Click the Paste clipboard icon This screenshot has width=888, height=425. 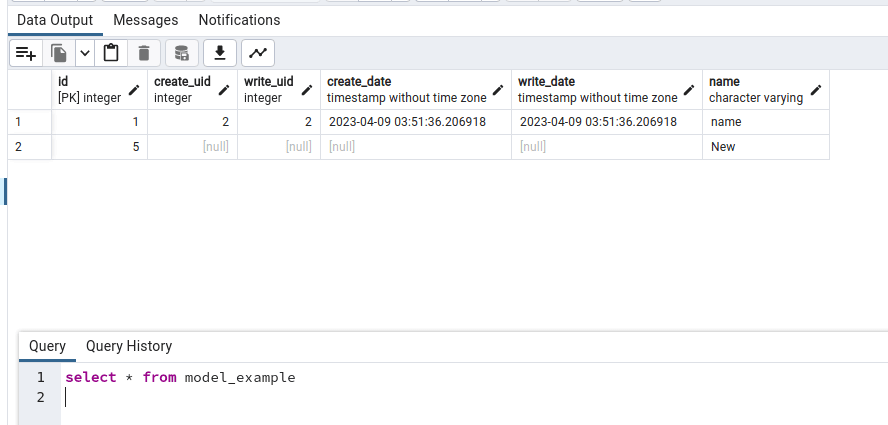tap(111, 53)
